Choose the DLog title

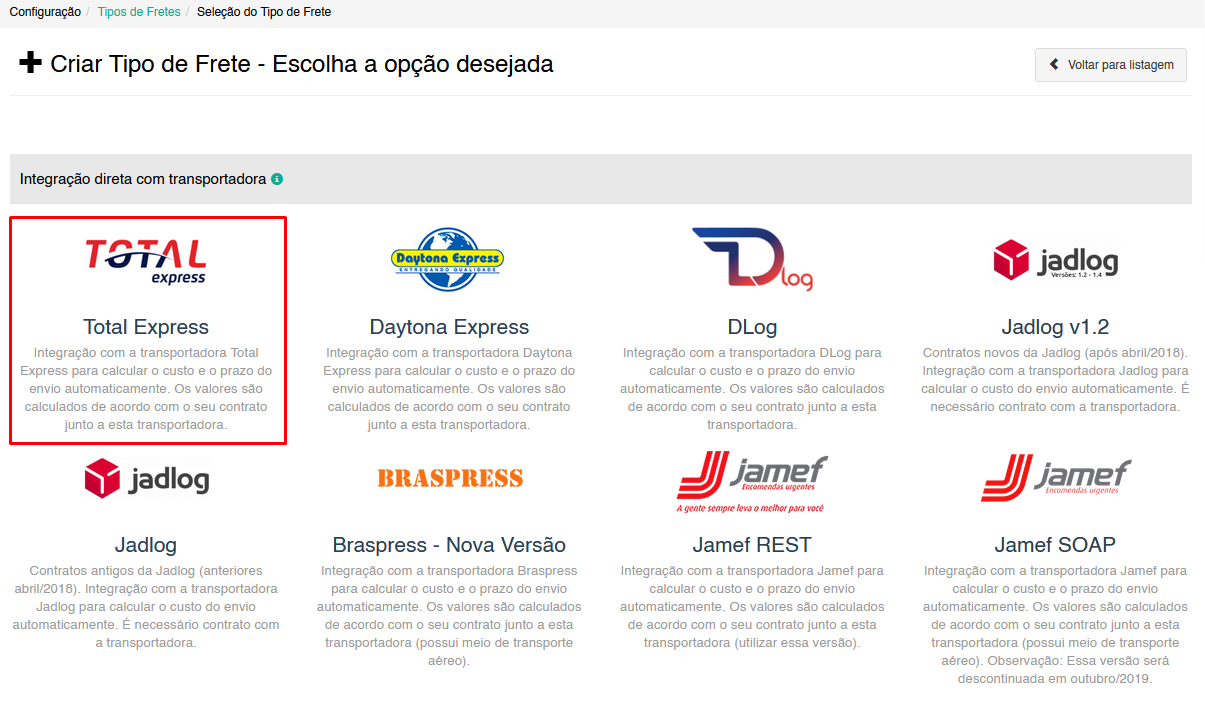pos(752,327)
